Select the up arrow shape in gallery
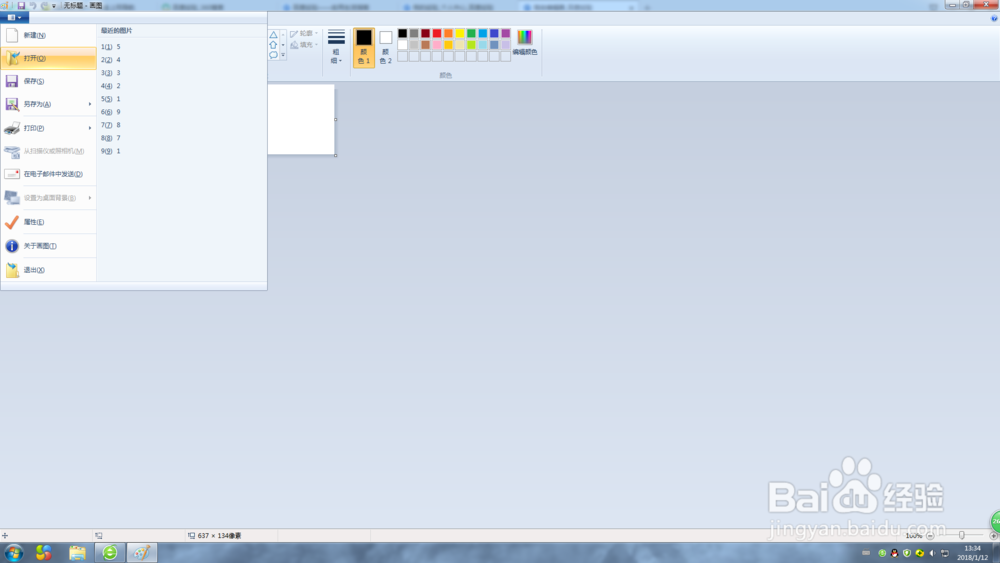1000x563 pixels. (x=274, y=45)
